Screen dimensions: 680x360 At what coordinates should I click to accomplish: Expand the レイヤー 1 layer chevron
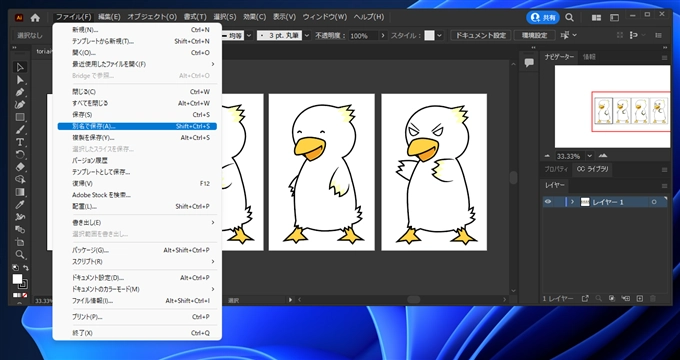[572, 202]
